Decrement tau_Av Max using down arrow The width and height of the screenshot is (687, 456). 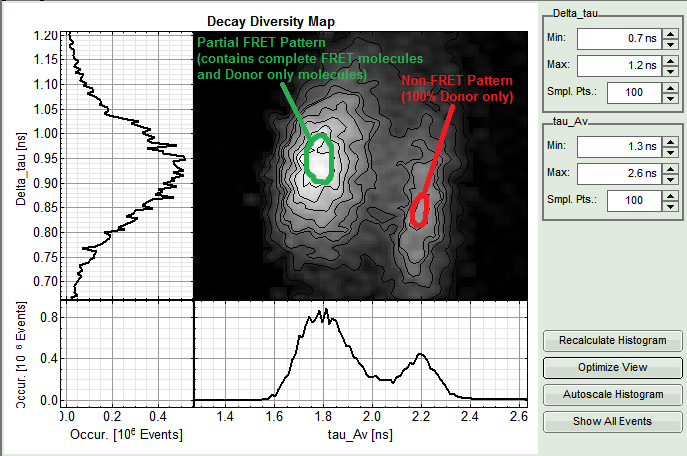(669, 179)
